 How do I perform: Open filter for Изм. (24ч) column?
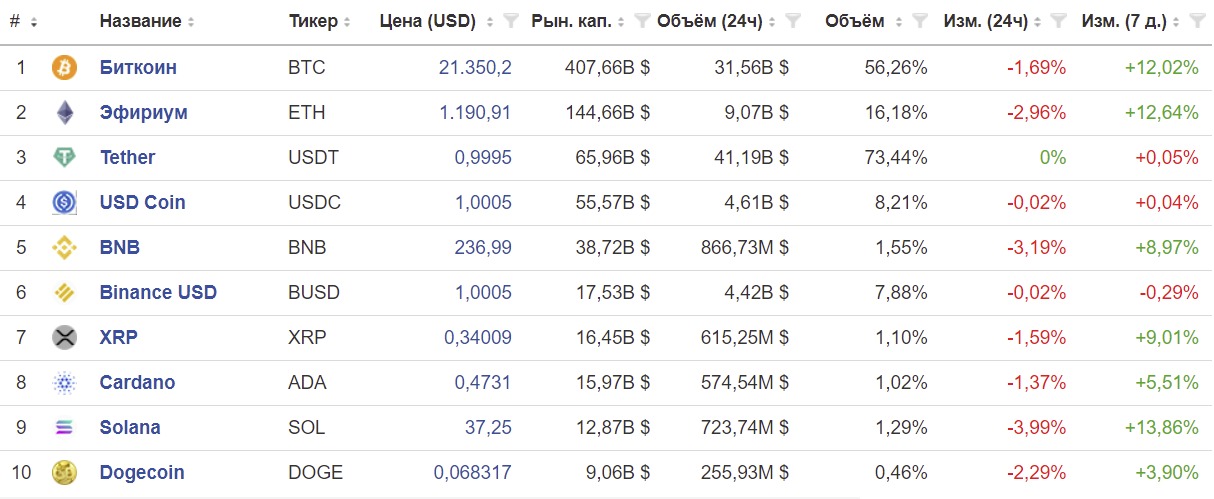tap(1057, 21)
